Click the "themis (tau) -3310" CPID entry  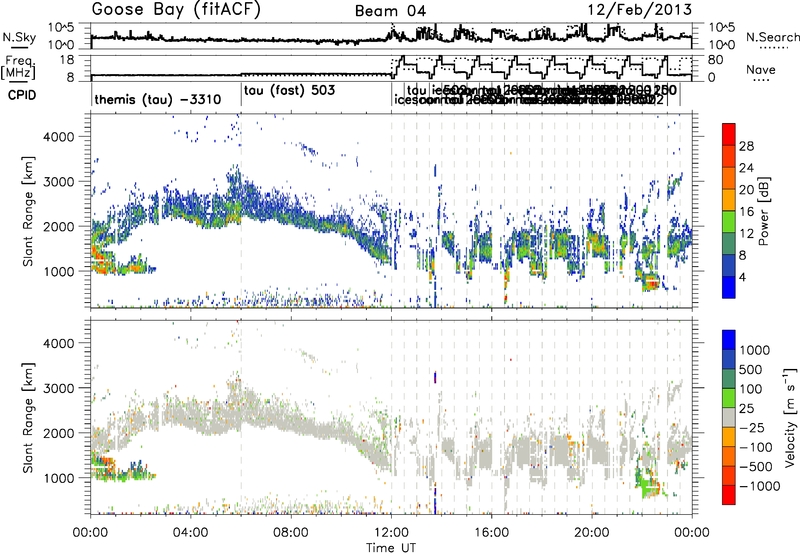pos(158,99)
